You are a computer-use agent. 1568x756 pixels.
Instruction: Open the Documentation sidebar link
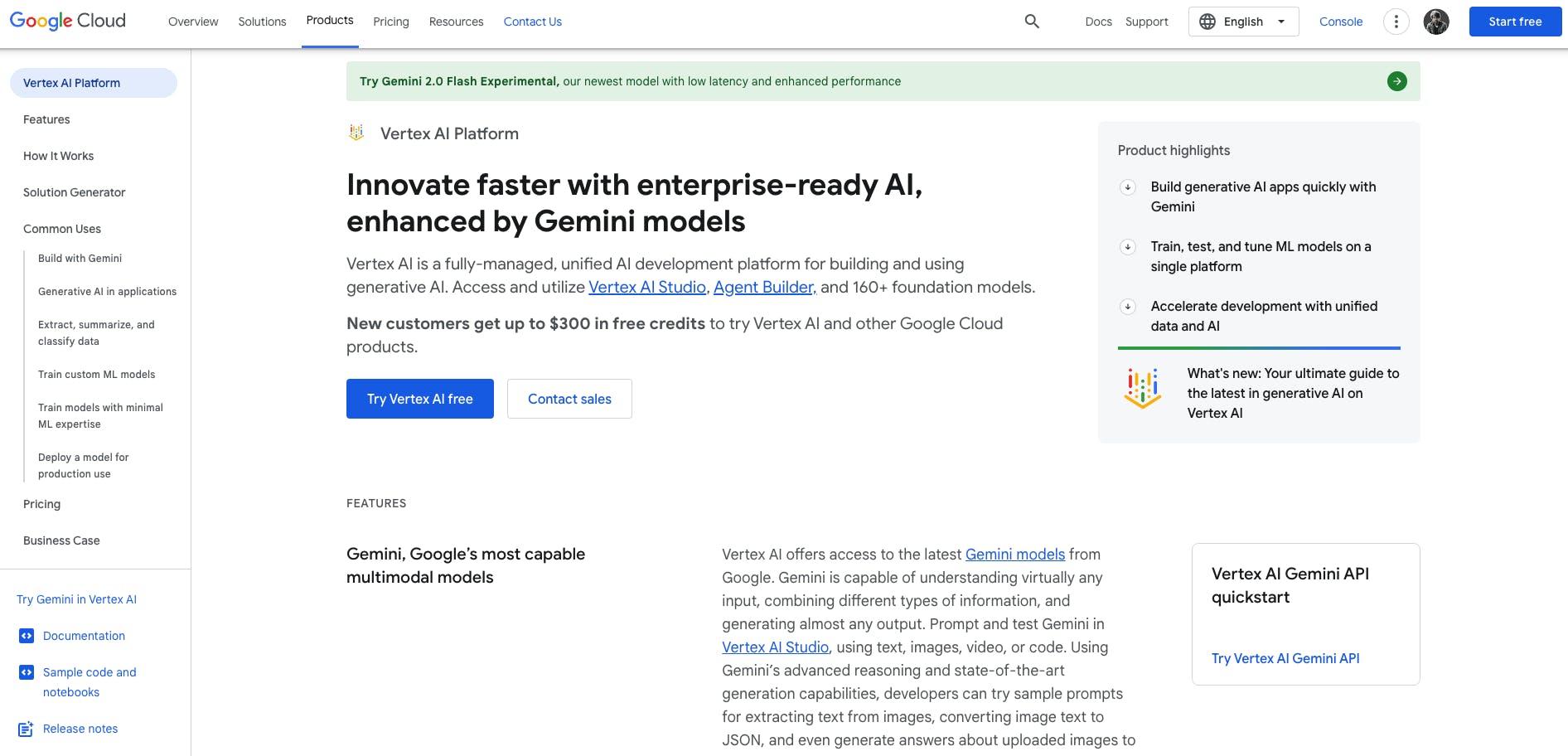click(x=84, y=636)
